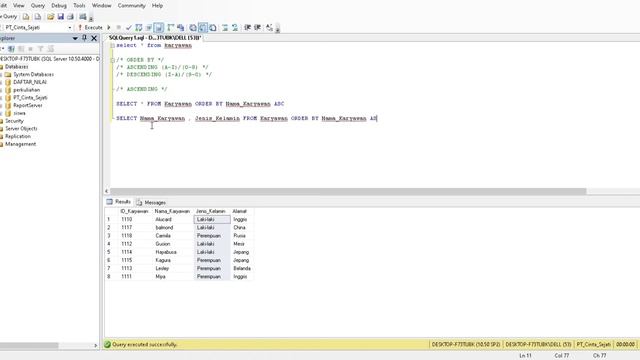This screenshot has height=360, width=640.
Task: Open standard toolbar overflow options
Action: point(91,18)
